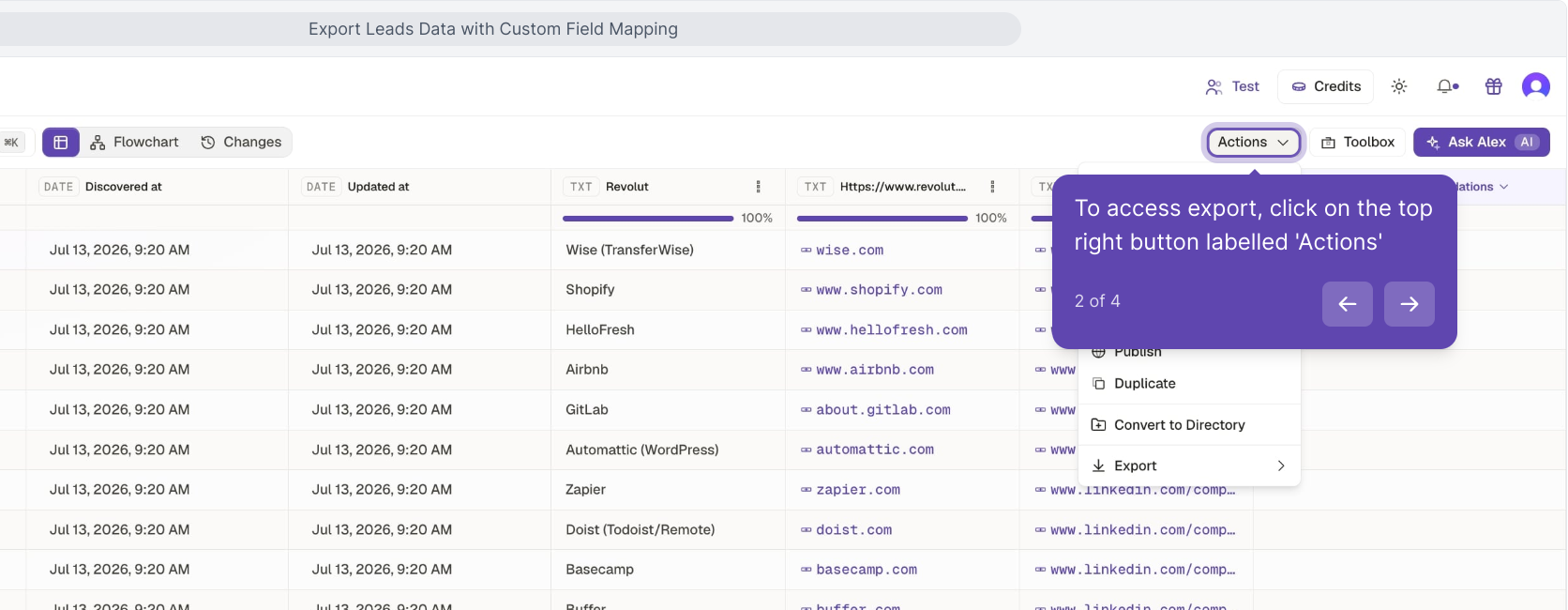This screenshot has width=1568, height=610.
Task: Click the Revolut column 100% progress bar
Action: click(648, 218)
